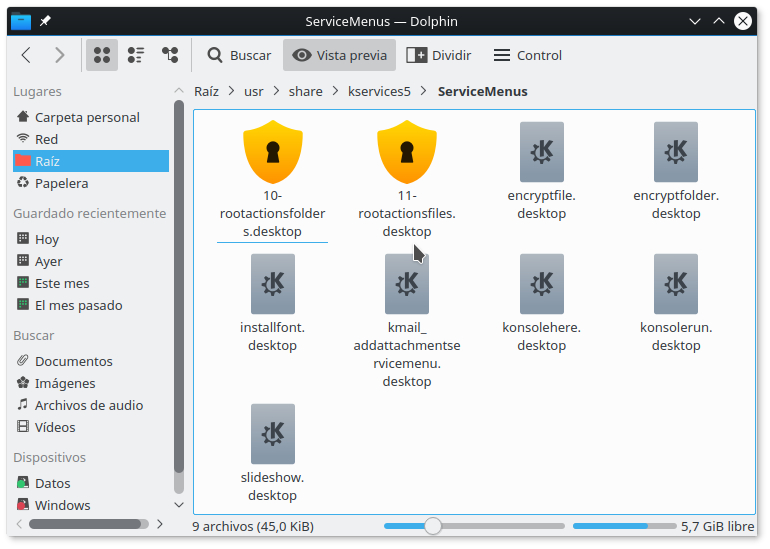This screenshot has width=770, height=549.
Task: Switch to icons view mode
Action: click(x=102, y=55)
